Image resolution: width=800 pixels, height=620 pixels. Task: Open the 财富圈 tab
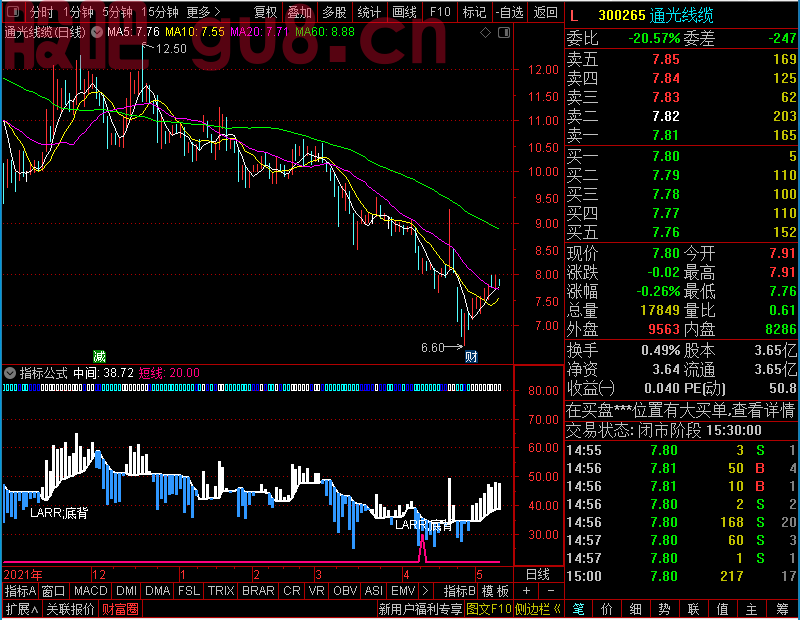pyautogui.click(x=120, y=609)
